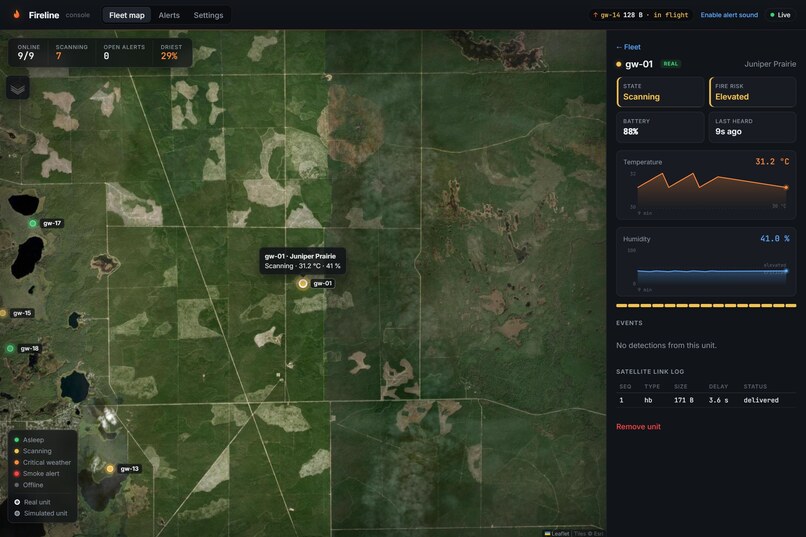Click the gw-14 in flight status chip
Image resolution: width=806 pixels, height=537 pixels.
640,15
